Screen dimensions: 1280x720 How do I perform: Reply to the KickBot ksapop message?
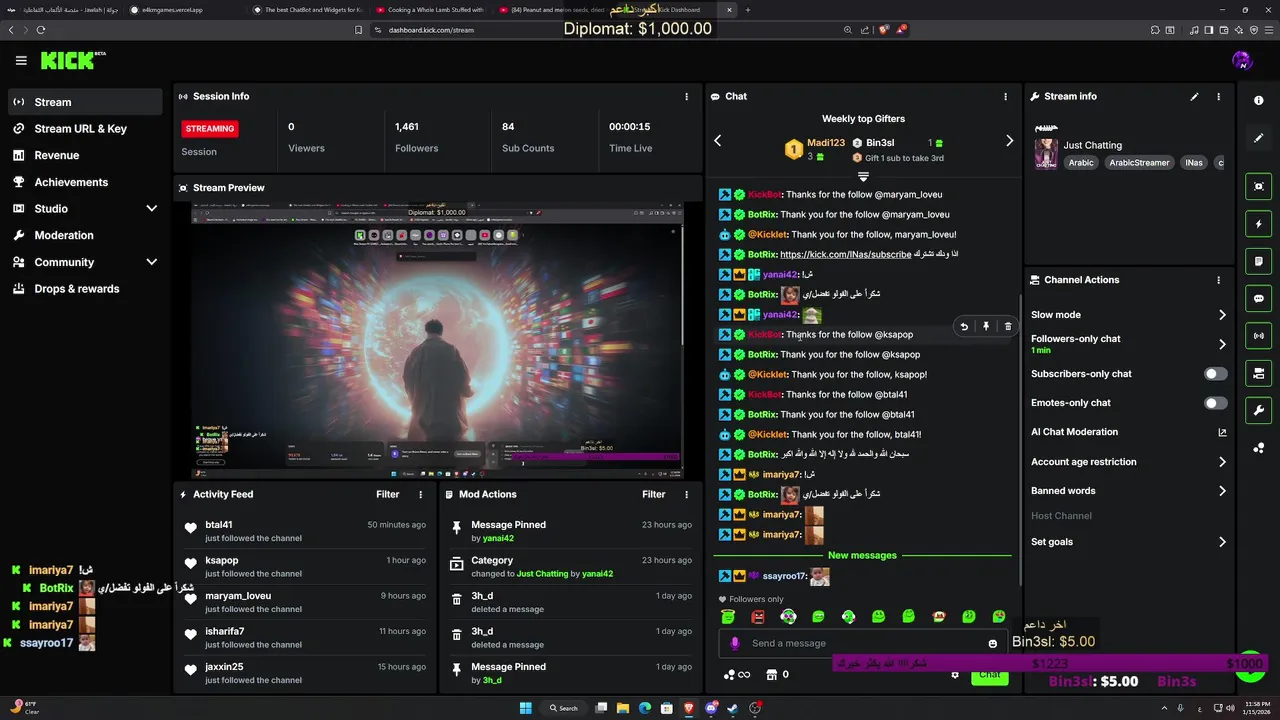coord(964,326)
